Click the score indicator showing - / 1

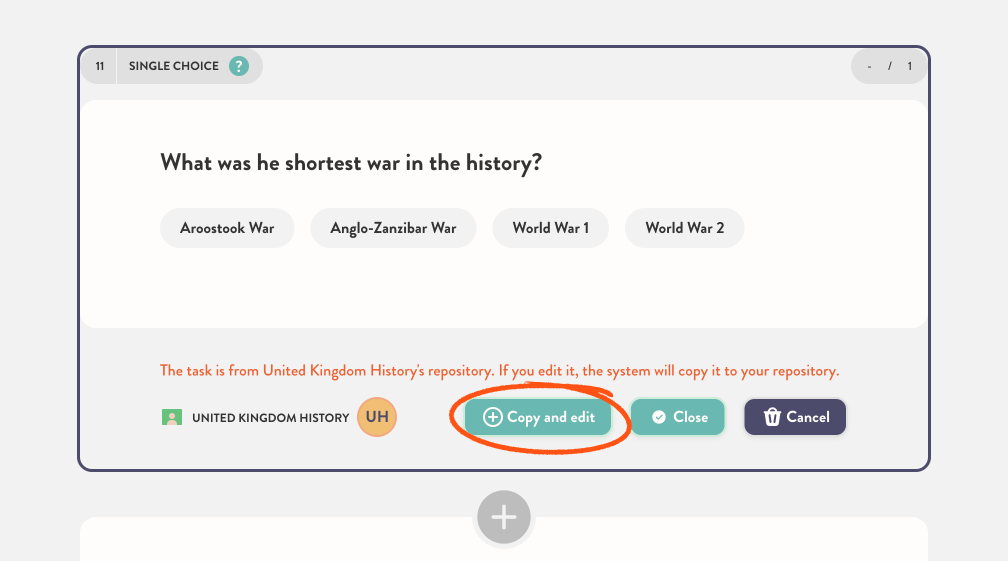(889, 66)
